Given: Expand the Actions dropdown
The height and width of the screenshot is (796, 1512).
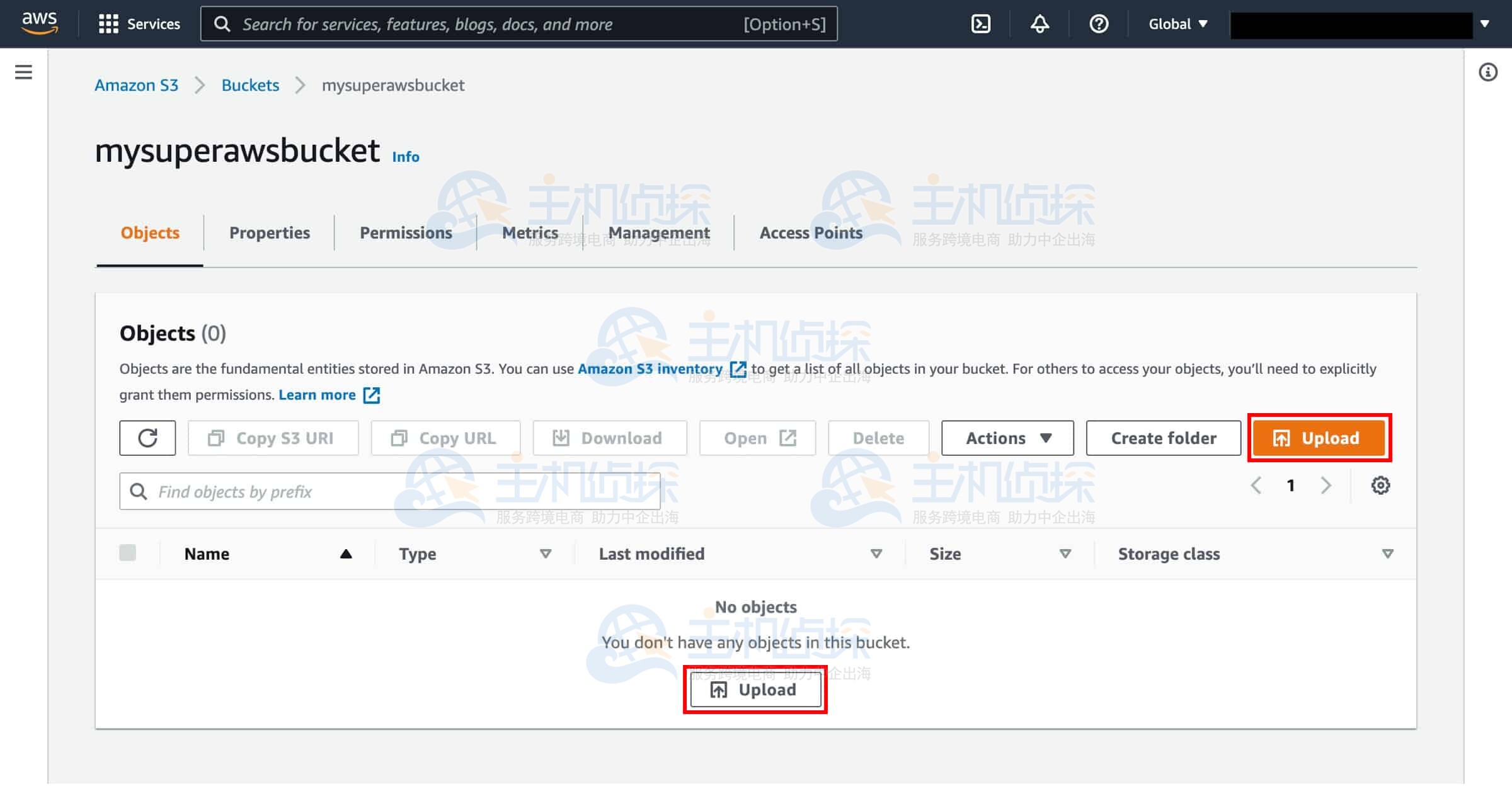Looking at the screenshot, I should (1007, 438).
